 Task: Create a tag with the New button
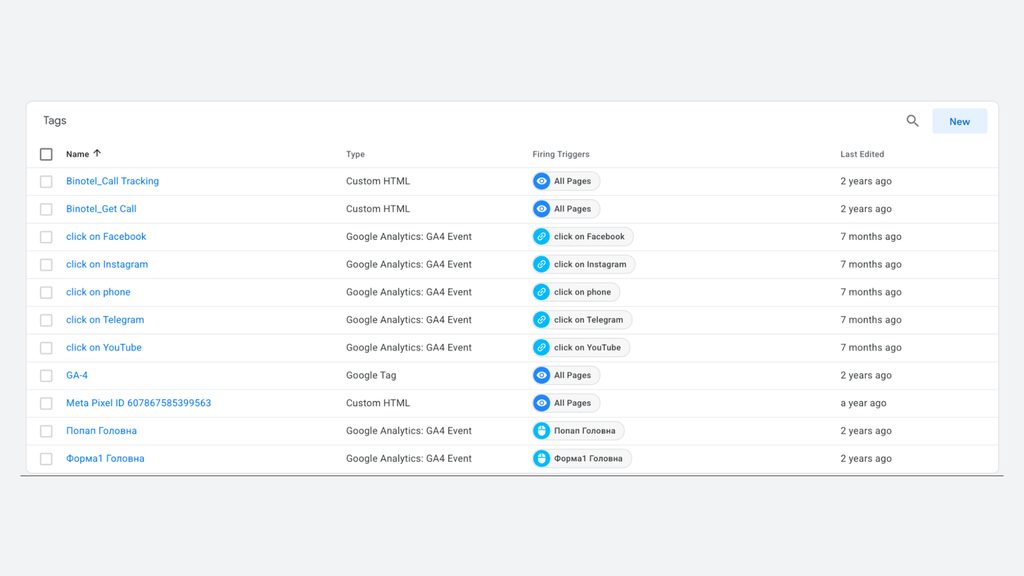(x=959, y=121)
